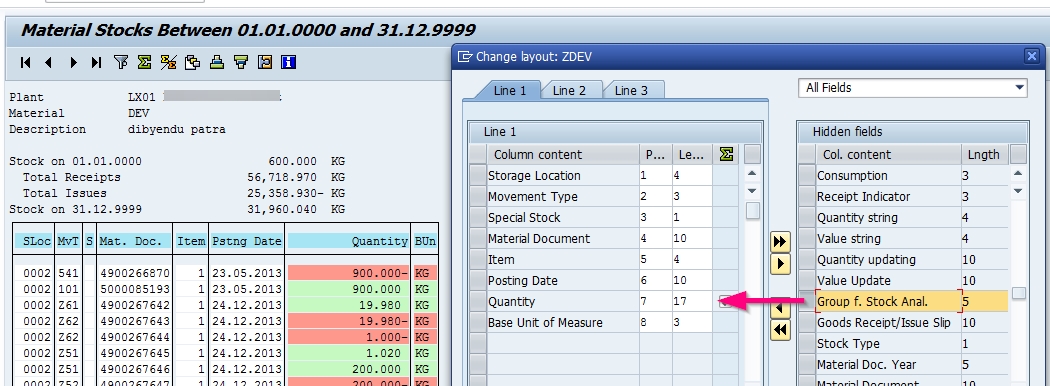This screenshot has width=1050, height=386.
Task: Click the Column content header
Action: (x=562, y=155)
